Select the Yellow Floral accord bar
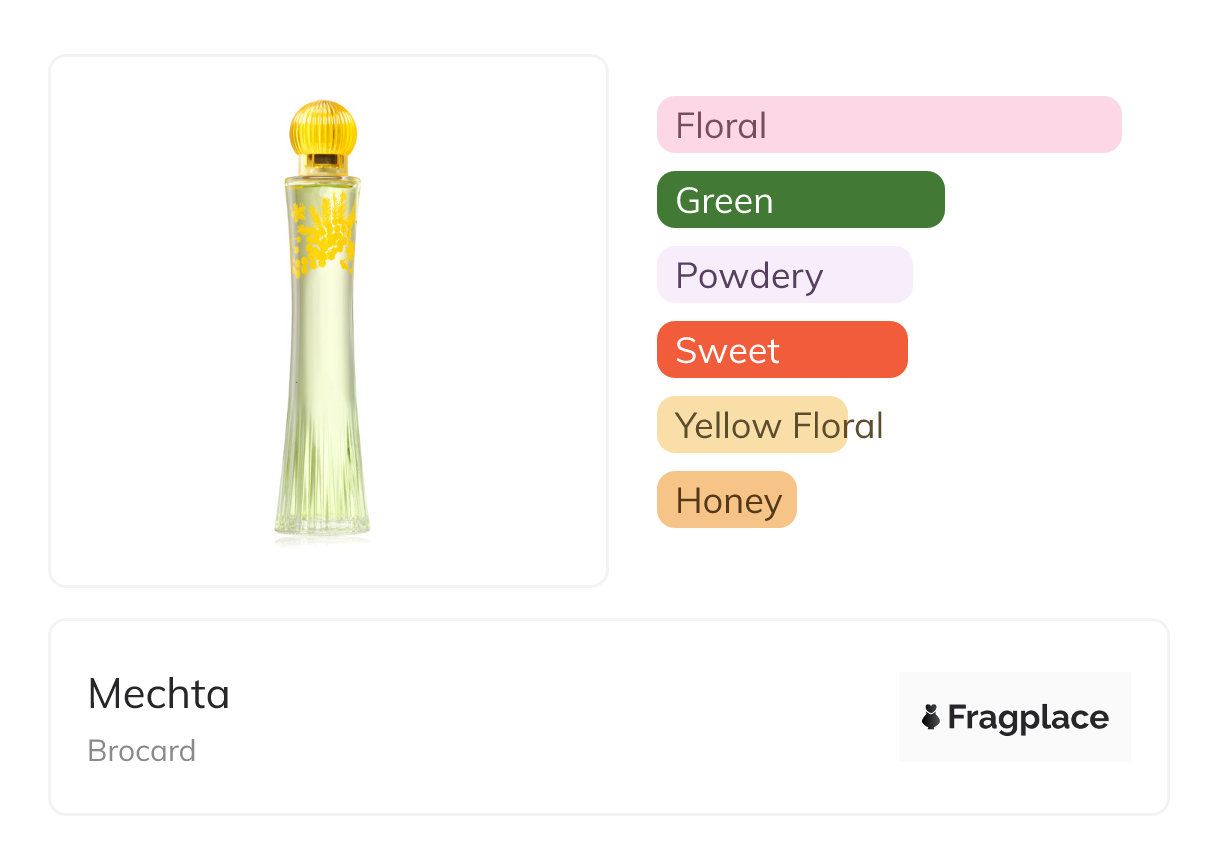This screenshot has width=1218, height=864. 751,425
